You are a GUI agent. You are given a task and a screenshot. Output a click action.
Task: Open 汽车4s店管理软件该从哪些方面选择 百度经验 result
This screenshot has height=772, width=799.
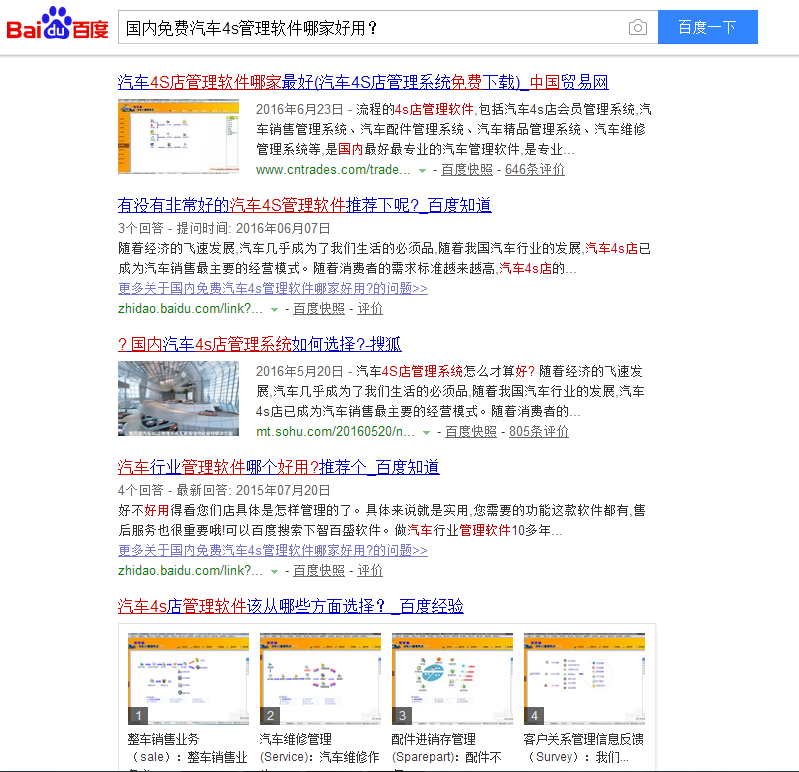pos(290,606)
